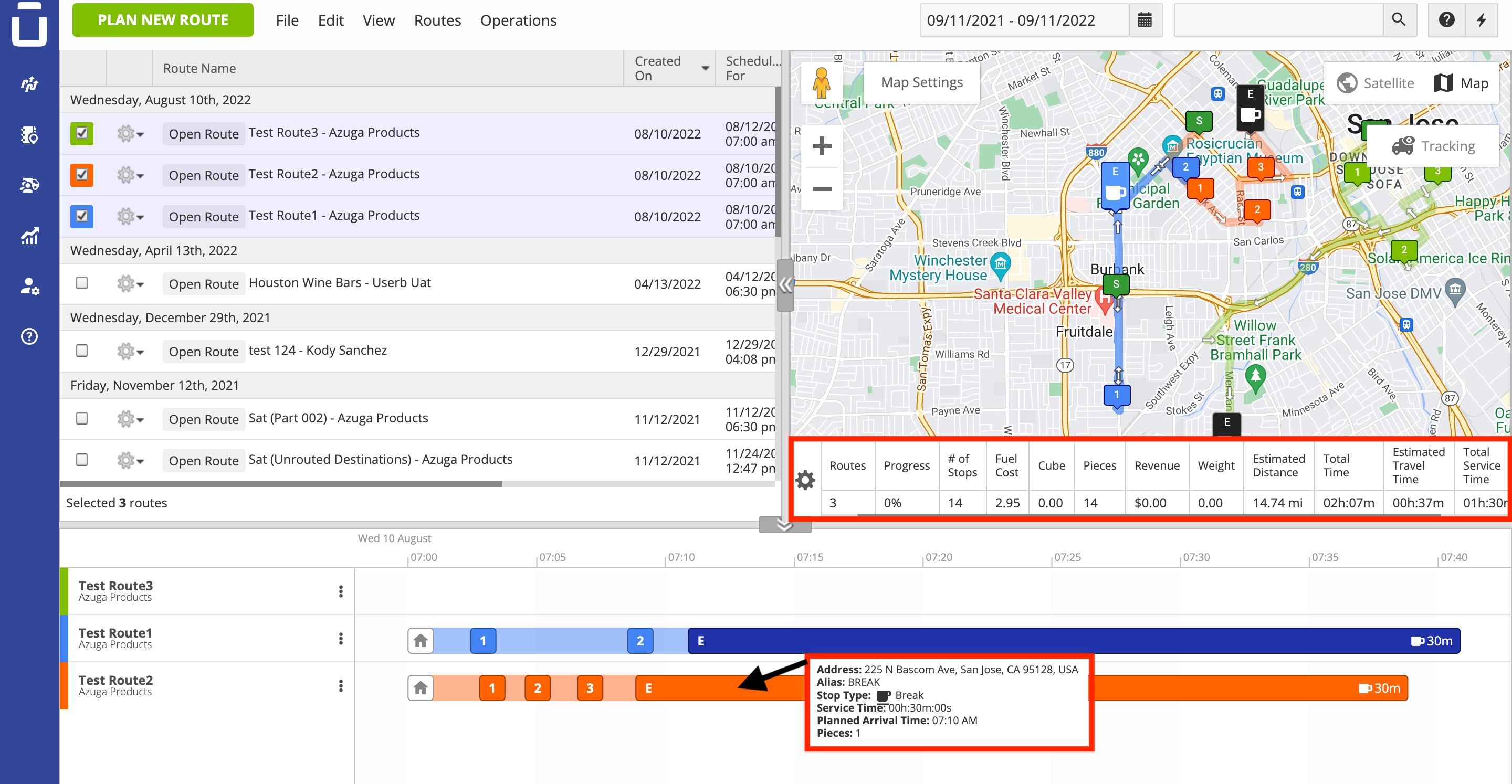Image resolution: width=1512 pixels, height=784 pixels.
Task: Open Test Route1 timeline options menu
Action: click(x=340, y=639)
